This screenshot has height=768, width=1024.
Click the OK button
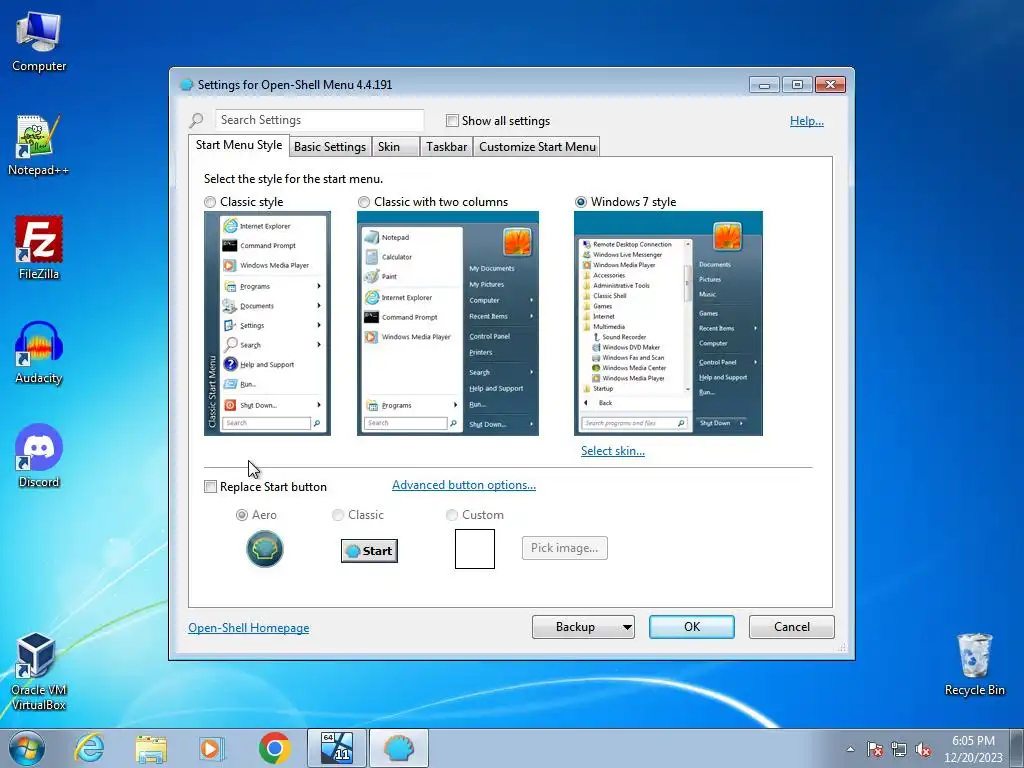click(692, 627)
